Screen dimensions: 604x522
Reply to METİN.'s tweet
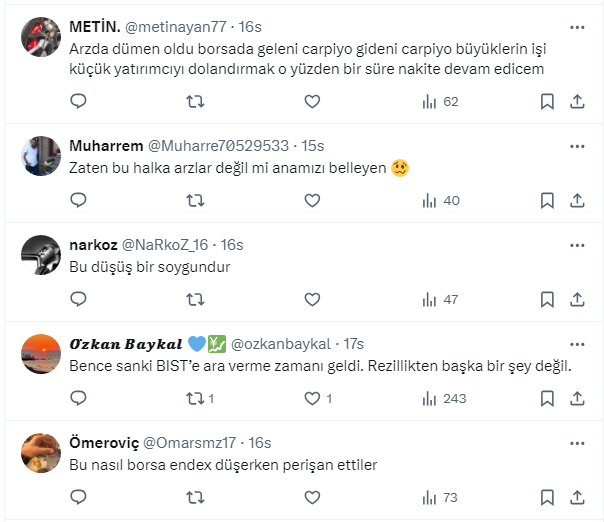pos(79,101)
